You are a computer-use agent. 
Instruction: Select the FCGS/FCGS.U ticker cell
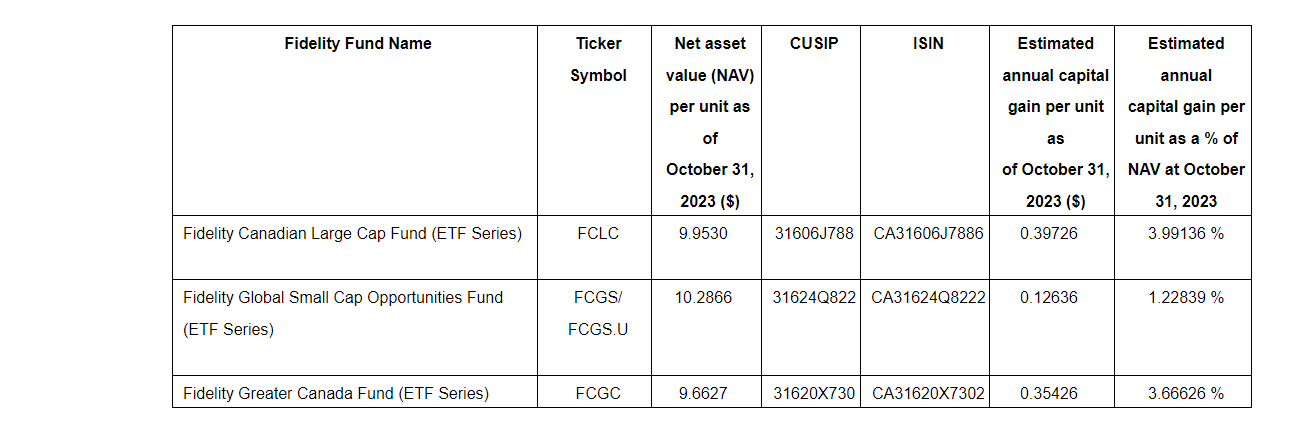tap(598, 313)
